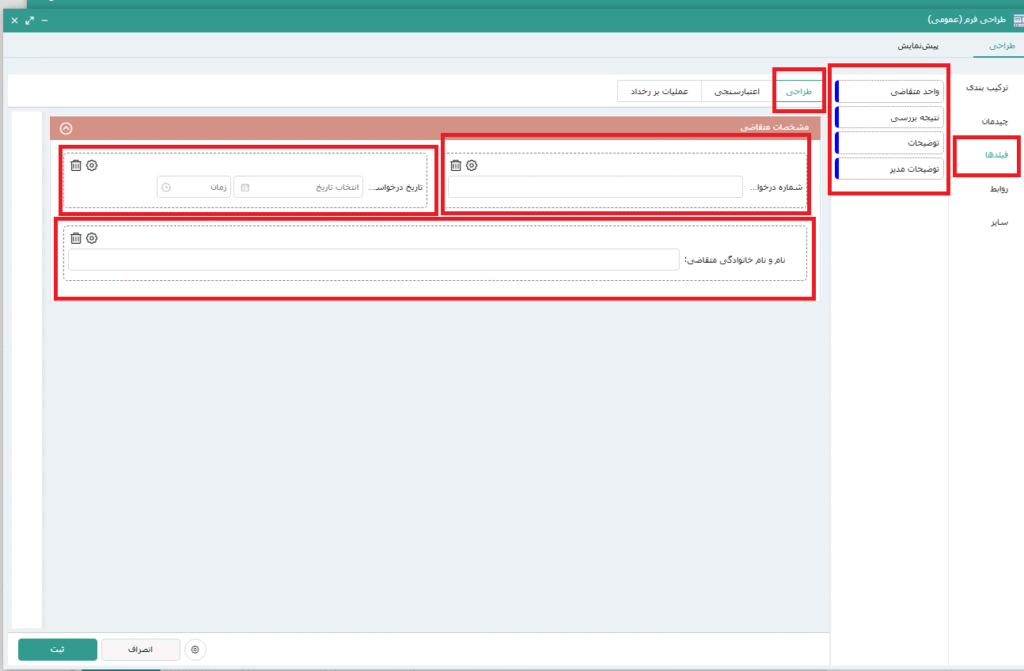The height and width of the screenshot is (671, 1024).
Task: Switch to the پیش‌نمایش tab
Action: coord(916,46)
